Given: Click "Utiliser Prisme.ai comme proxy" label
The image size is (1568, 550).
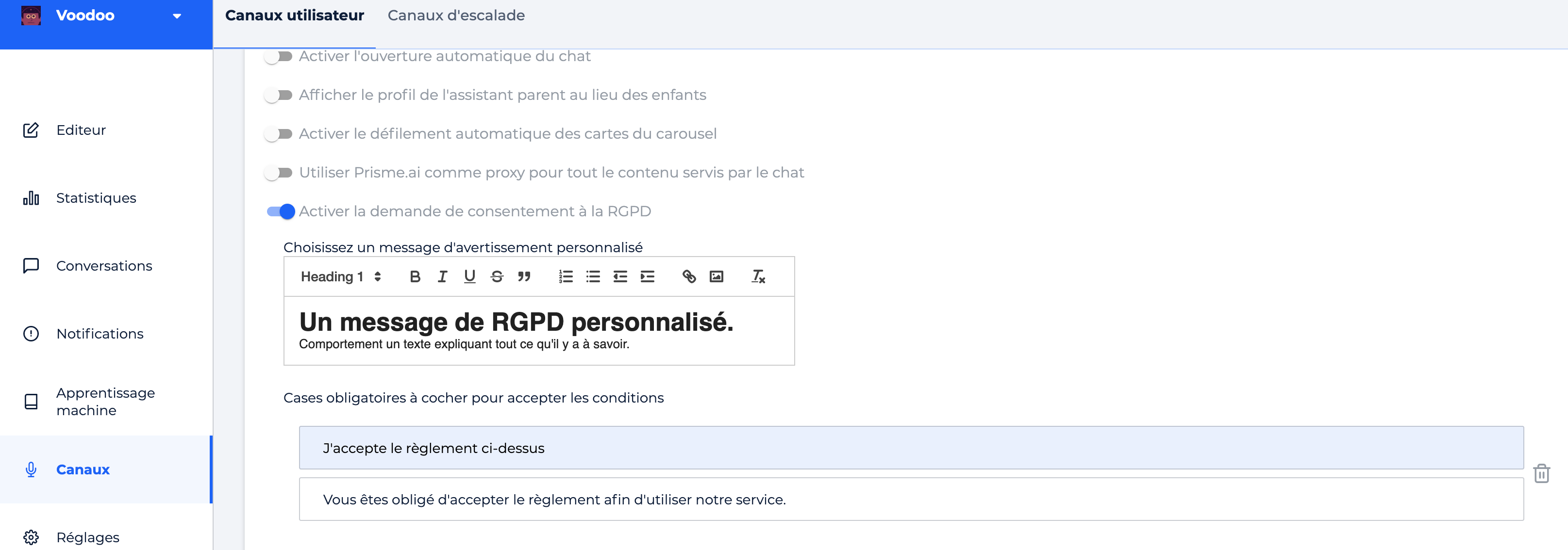Looking at the screenshot, I should point(551,173).
